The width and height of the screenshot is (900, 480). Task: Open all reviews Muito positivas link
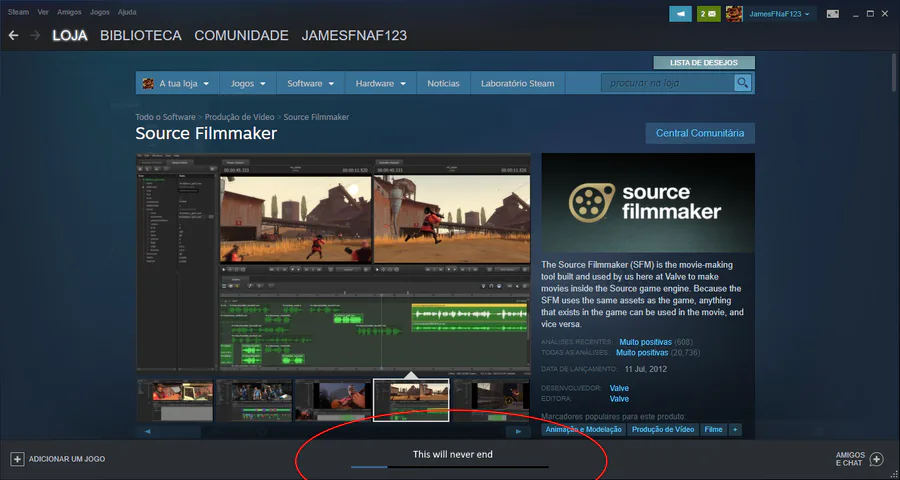point(642,353)
